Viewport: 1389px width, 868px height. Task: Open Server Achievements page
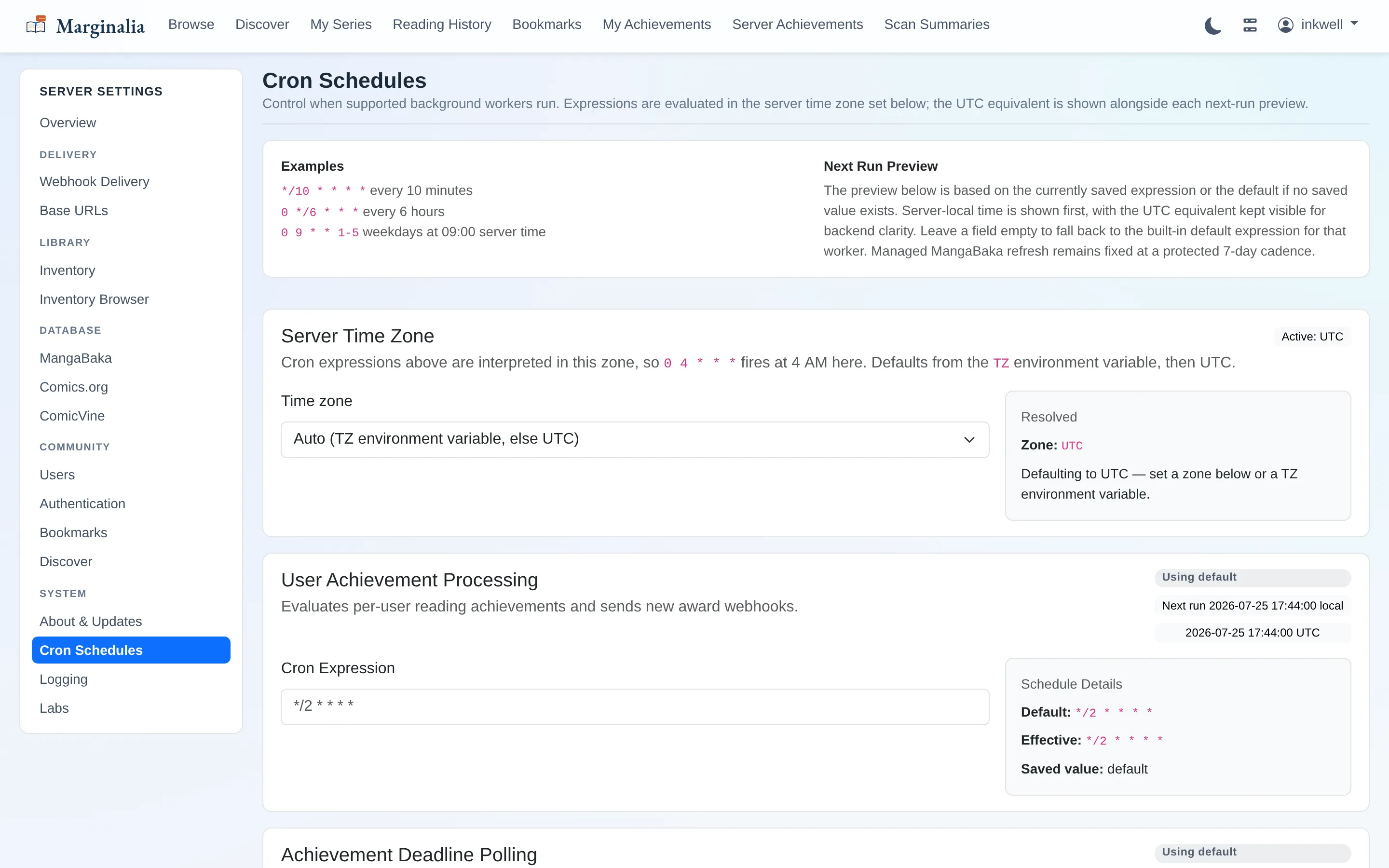point(797,25)
